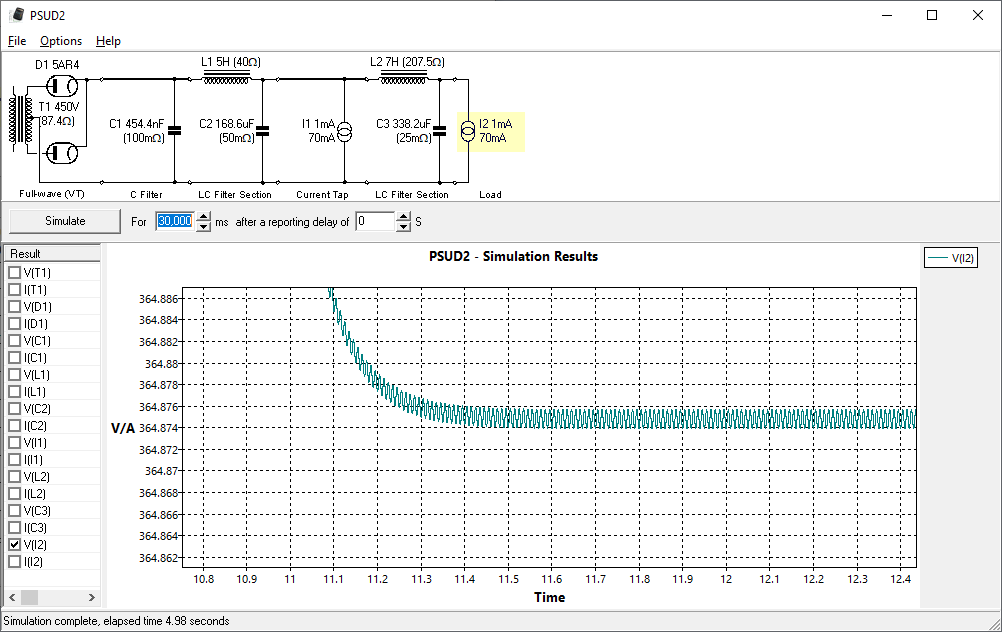Viewport: 1002px width, 632px height.
Task: Click the Full-wave (VT) section label
Action: click(x=52, y=194)
